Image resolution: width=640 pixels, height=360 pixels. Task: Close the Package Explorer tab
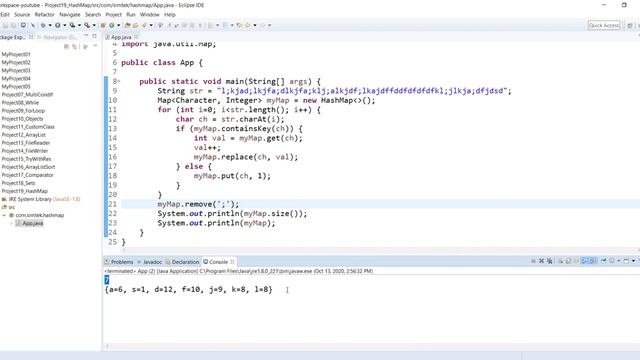[x=31, y=37]
